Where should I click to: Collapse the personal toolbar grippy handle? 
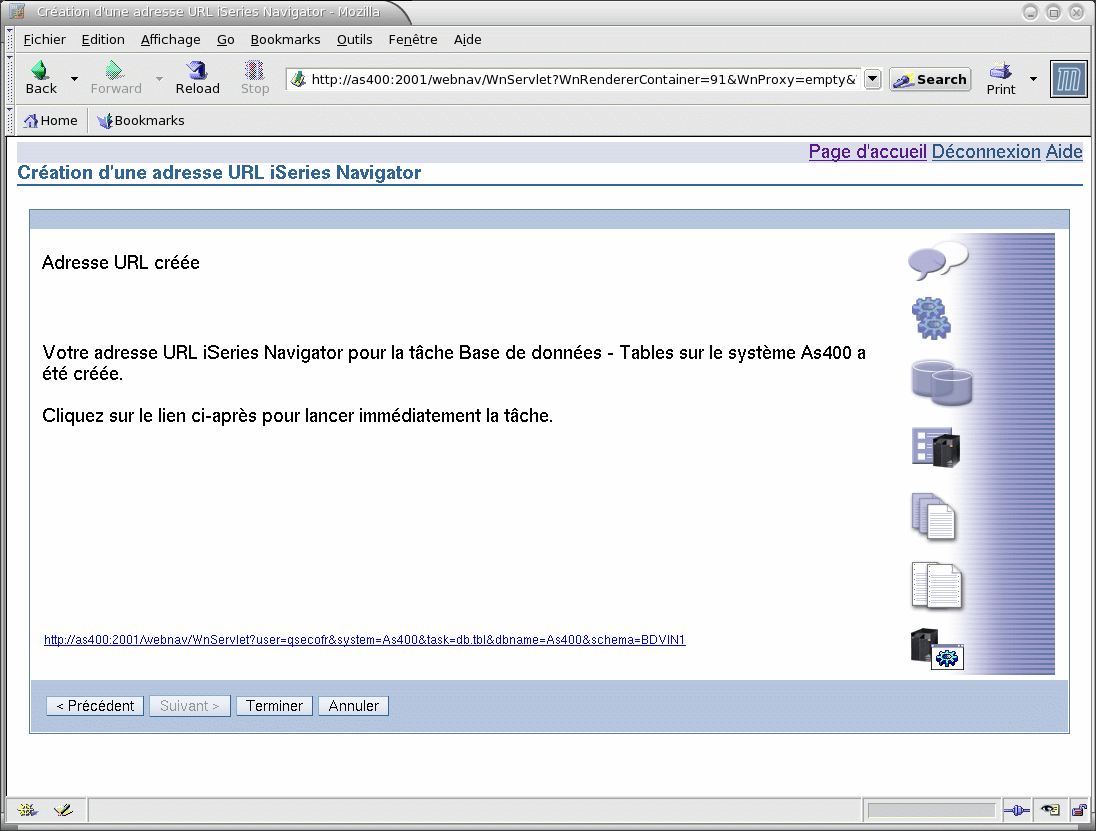[10, 121]
